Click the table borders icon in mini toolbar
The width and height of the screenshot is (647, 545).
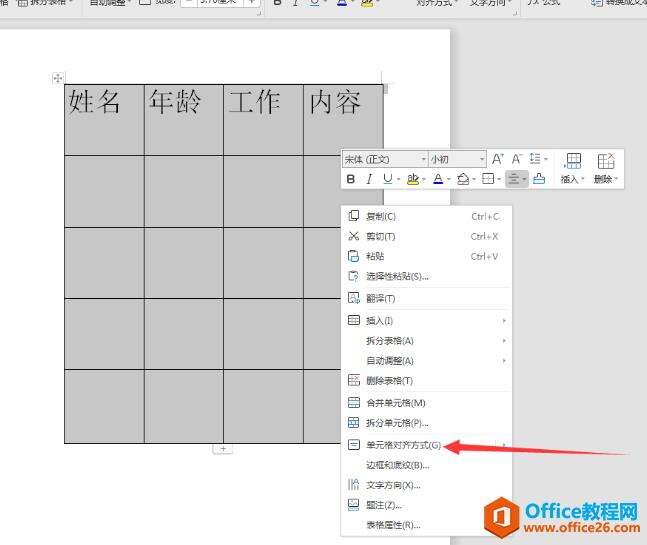pyautogui.click(x=487, y=179)
